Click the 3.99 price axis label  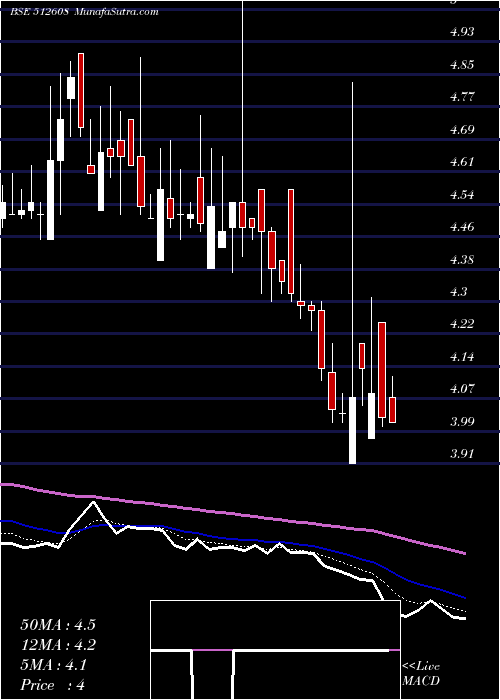[462, 421]
